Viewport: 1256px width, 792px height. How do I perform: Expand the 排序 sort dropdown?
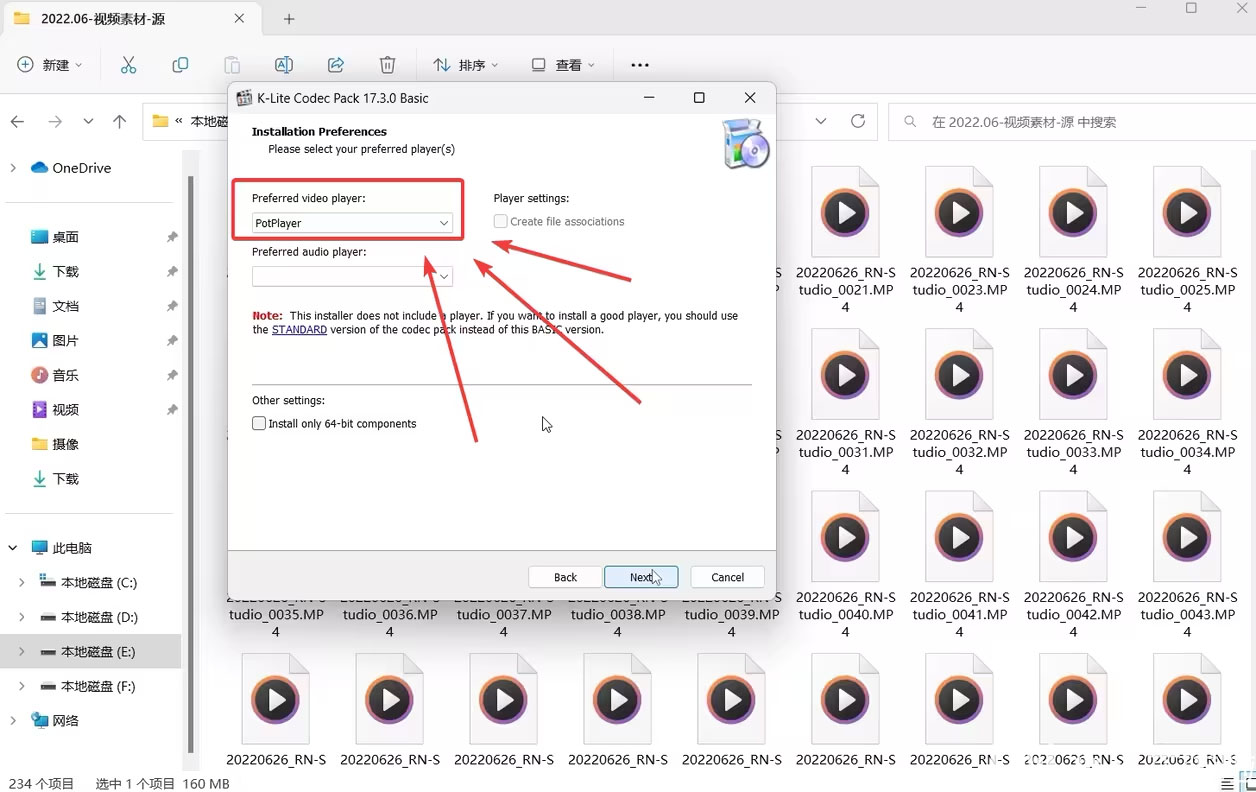click(466, 65)
